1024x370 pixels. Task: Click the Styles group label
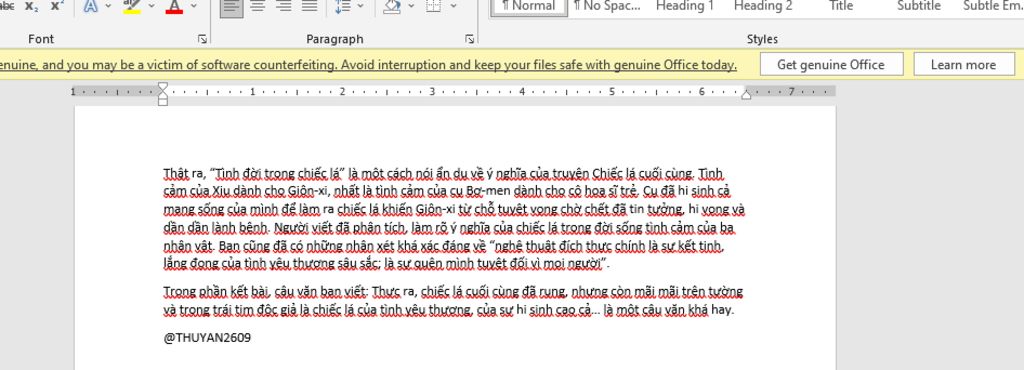coord(762,39)
